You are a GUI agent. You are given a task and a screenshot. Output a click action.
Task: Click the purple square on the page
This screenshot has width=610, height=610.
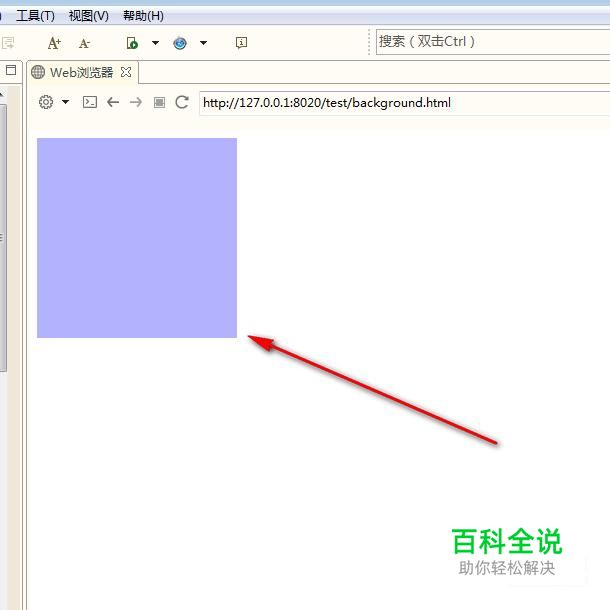(x=137, y=238)
